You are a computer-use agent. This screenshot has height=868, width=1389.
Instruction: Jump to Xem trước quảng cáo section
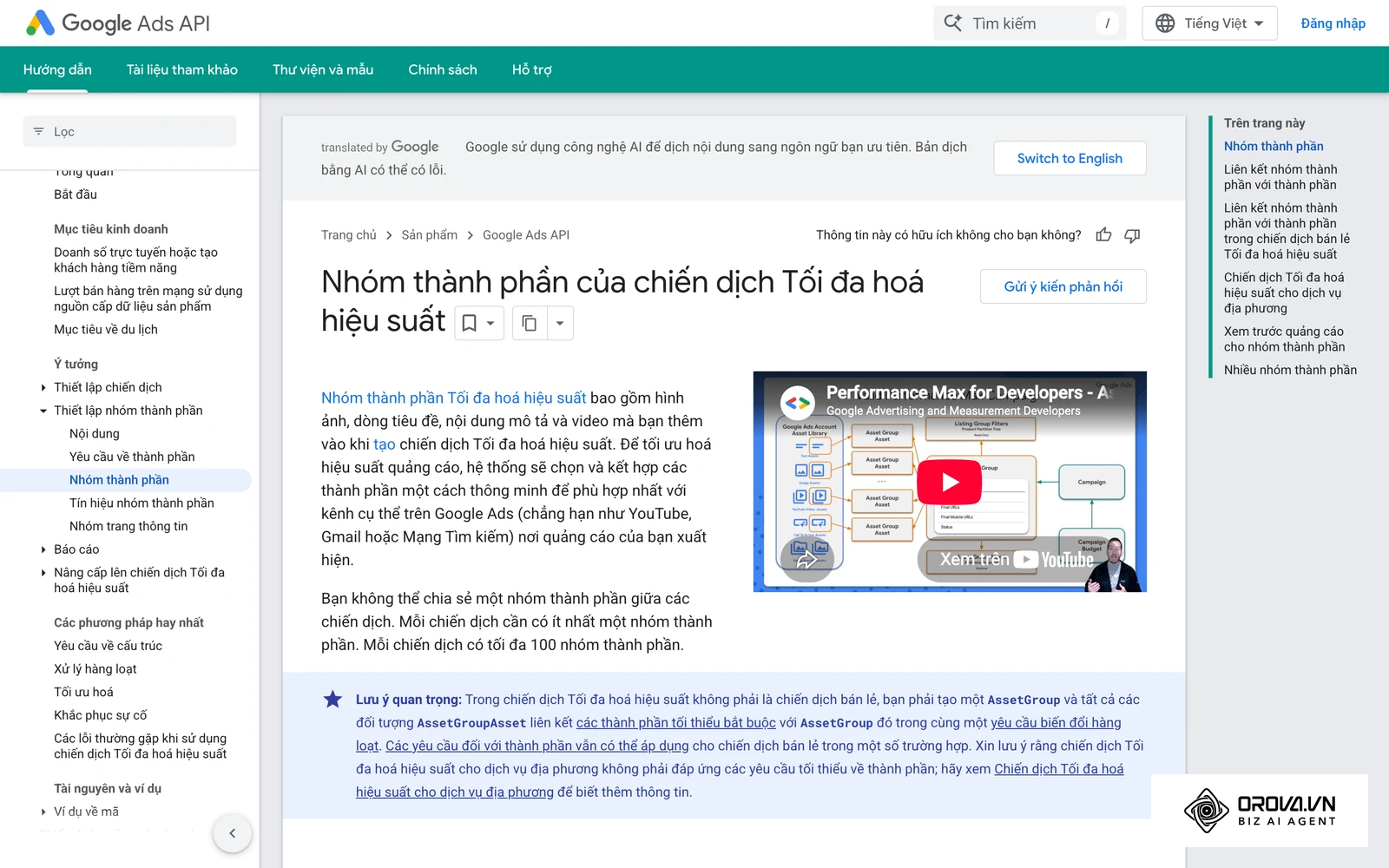coord(1284,339)
